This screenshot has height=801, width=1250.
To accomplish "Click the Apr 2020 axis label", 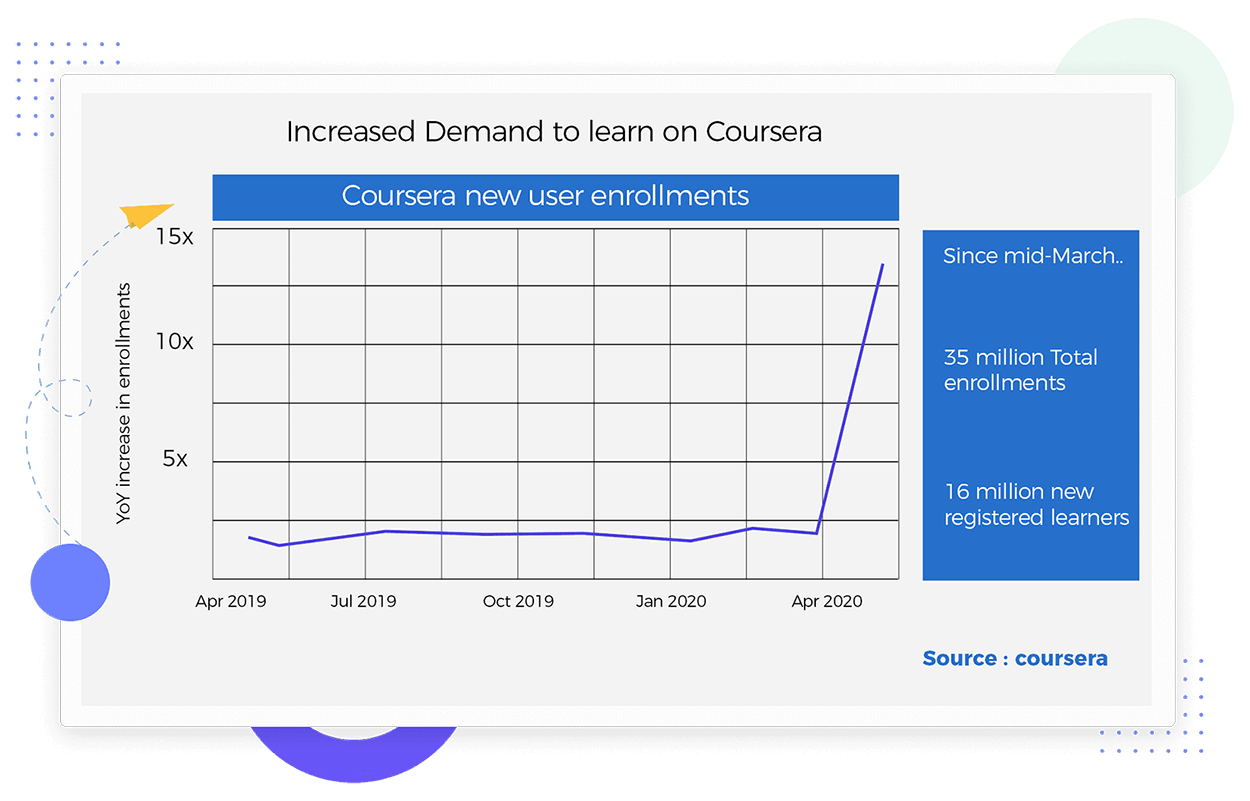I will (x=826, y=601).
